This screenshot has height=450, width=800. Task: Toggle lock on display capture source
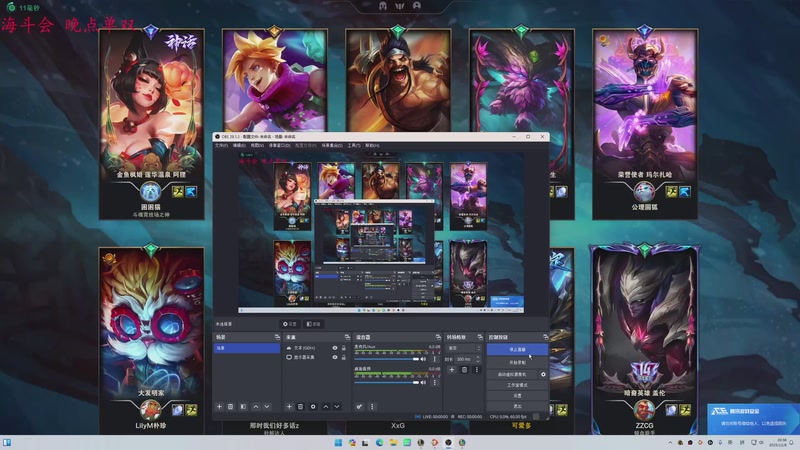click(x=343, y=357)
